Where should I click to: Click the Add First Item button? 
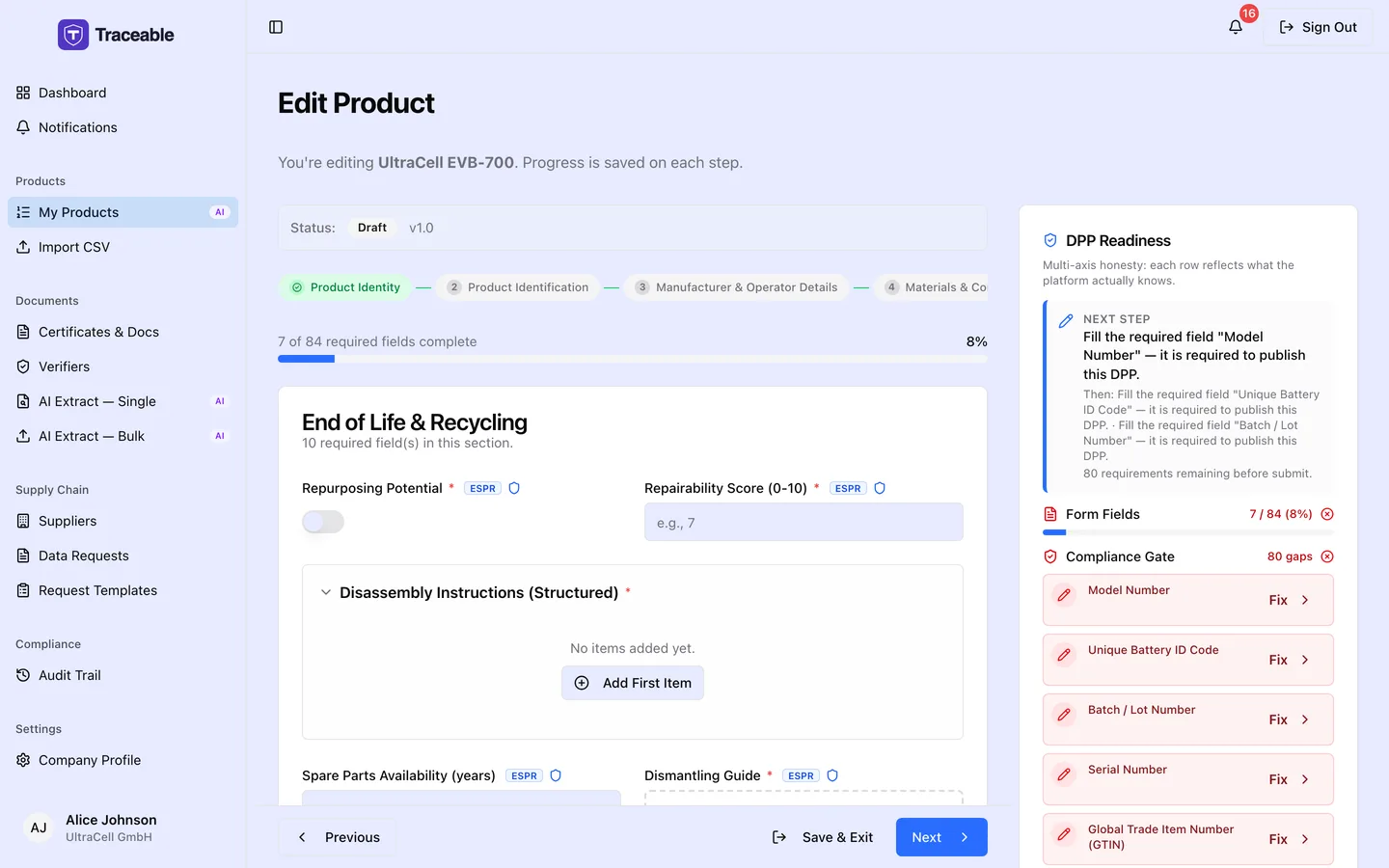[x=633, y=683]
